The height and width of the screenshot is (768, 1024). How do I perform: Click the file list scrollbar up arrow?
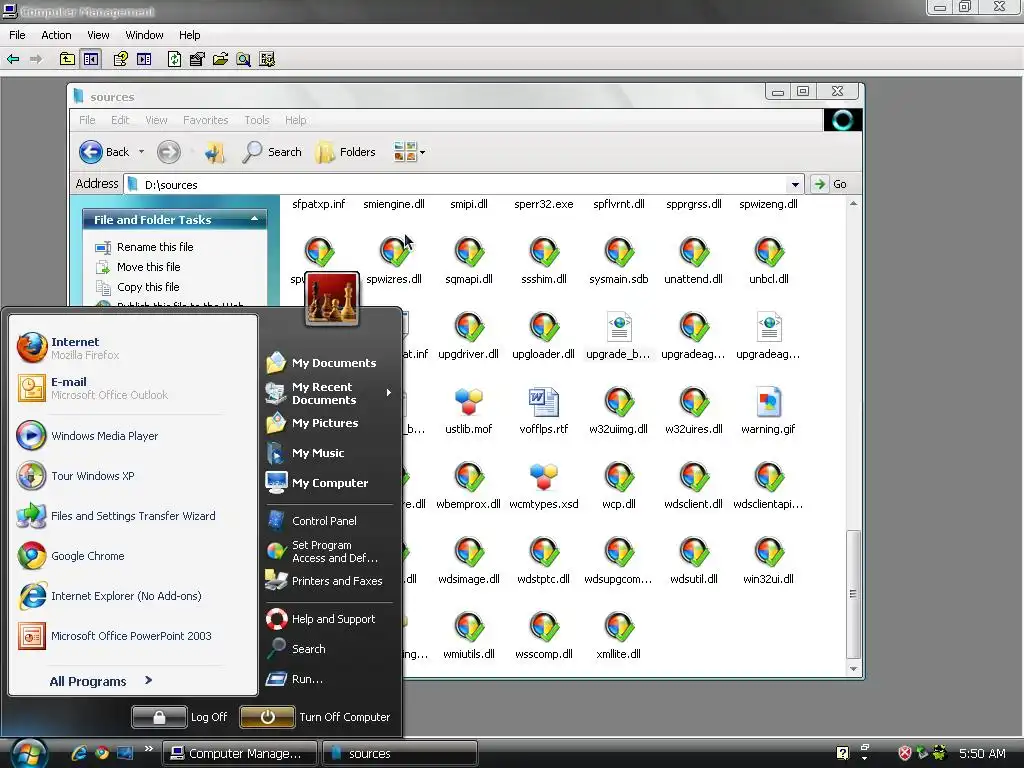pos(853,203)
